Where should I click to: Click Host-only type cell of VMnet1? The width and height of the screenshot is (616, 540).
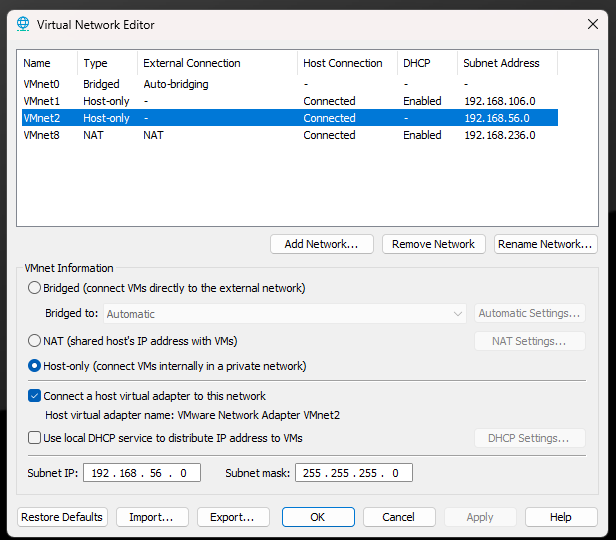[x=106, y=101]
